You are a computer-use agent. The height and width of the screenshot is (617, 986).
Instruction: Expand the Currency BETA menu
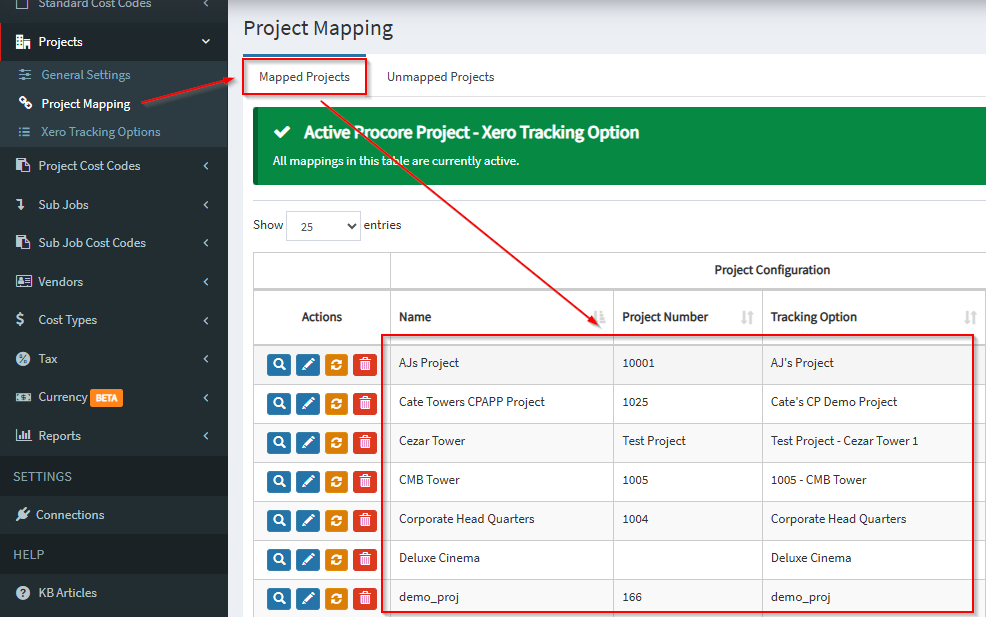[114, 397]
